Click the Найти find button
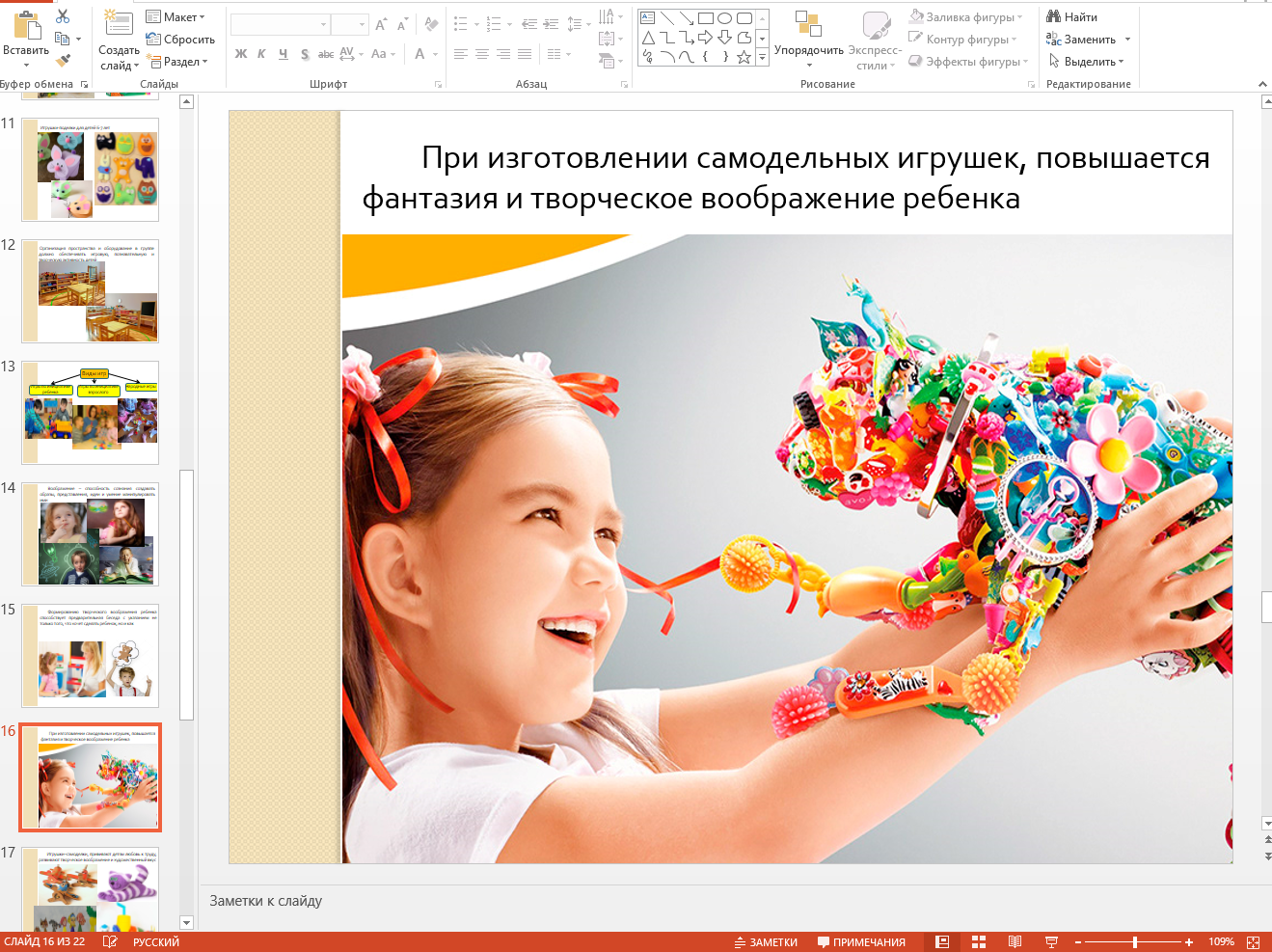 click(x=1072, y=16)
